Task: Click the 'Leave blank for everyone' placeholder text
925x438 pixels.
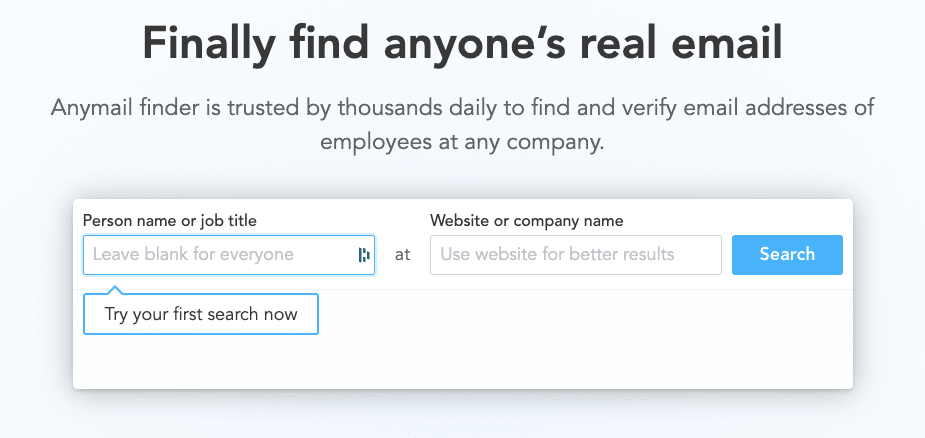Action: pos(193,255)
